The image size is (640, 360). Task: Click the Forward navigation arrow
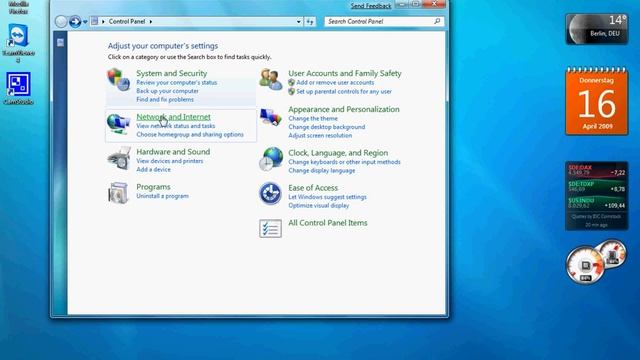[75, 21]
